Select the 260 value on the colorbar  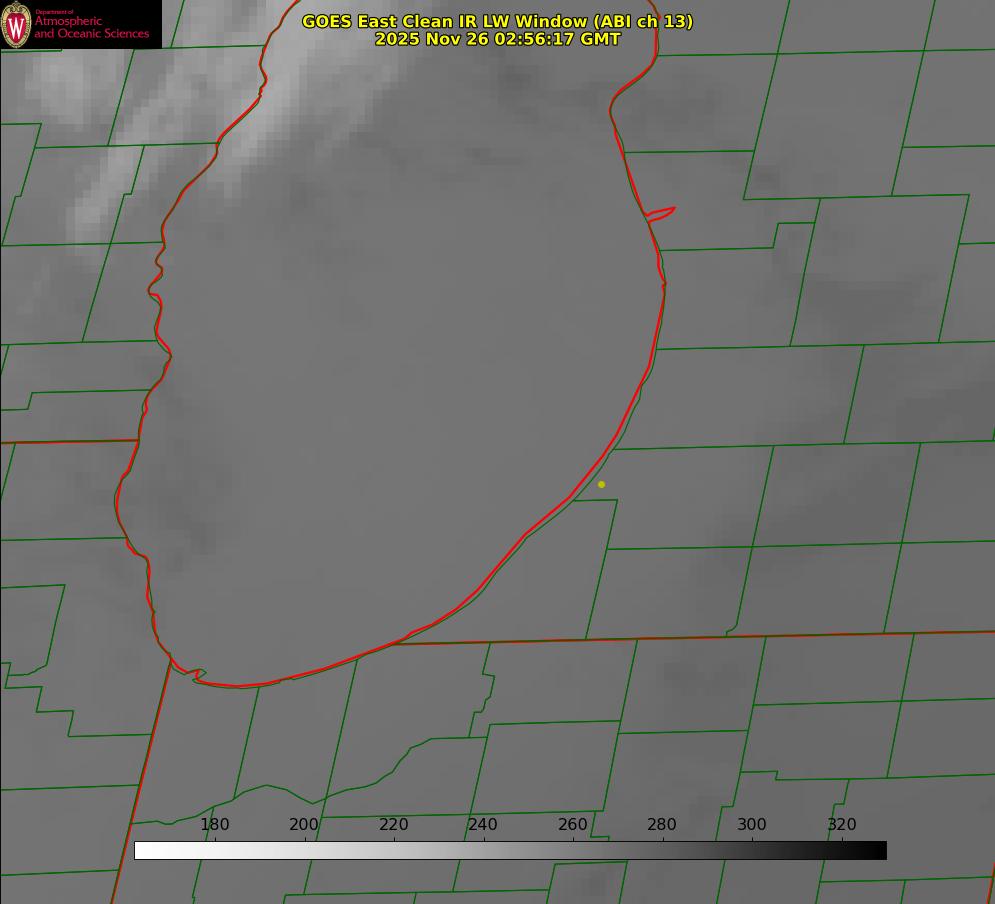[x=573, y=824]
